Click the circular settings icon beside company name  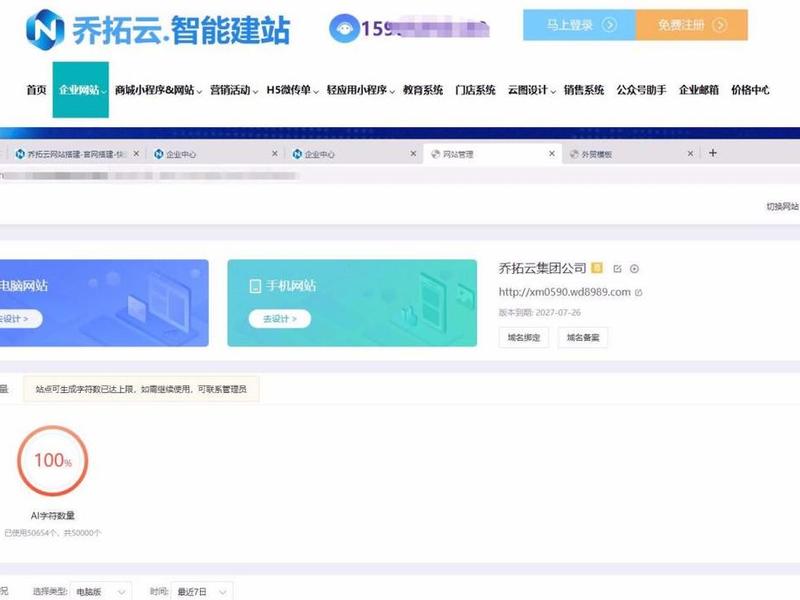click(634, 269)
